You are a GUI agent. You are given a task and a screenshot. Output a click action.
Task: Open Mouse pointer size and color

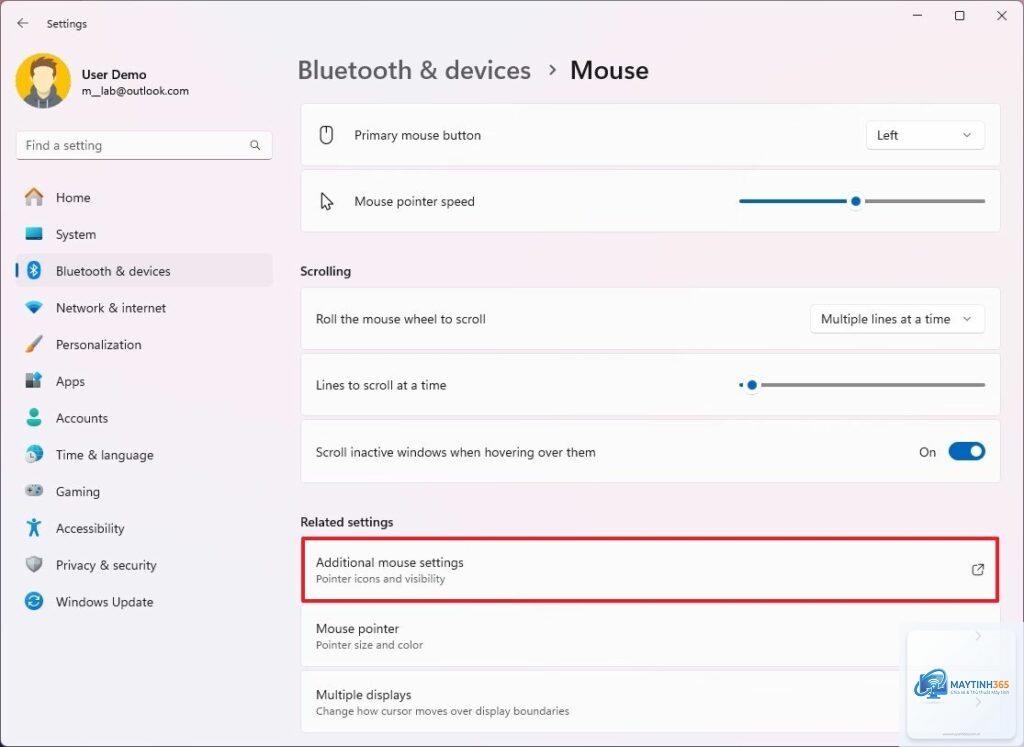tap(650, 636)
